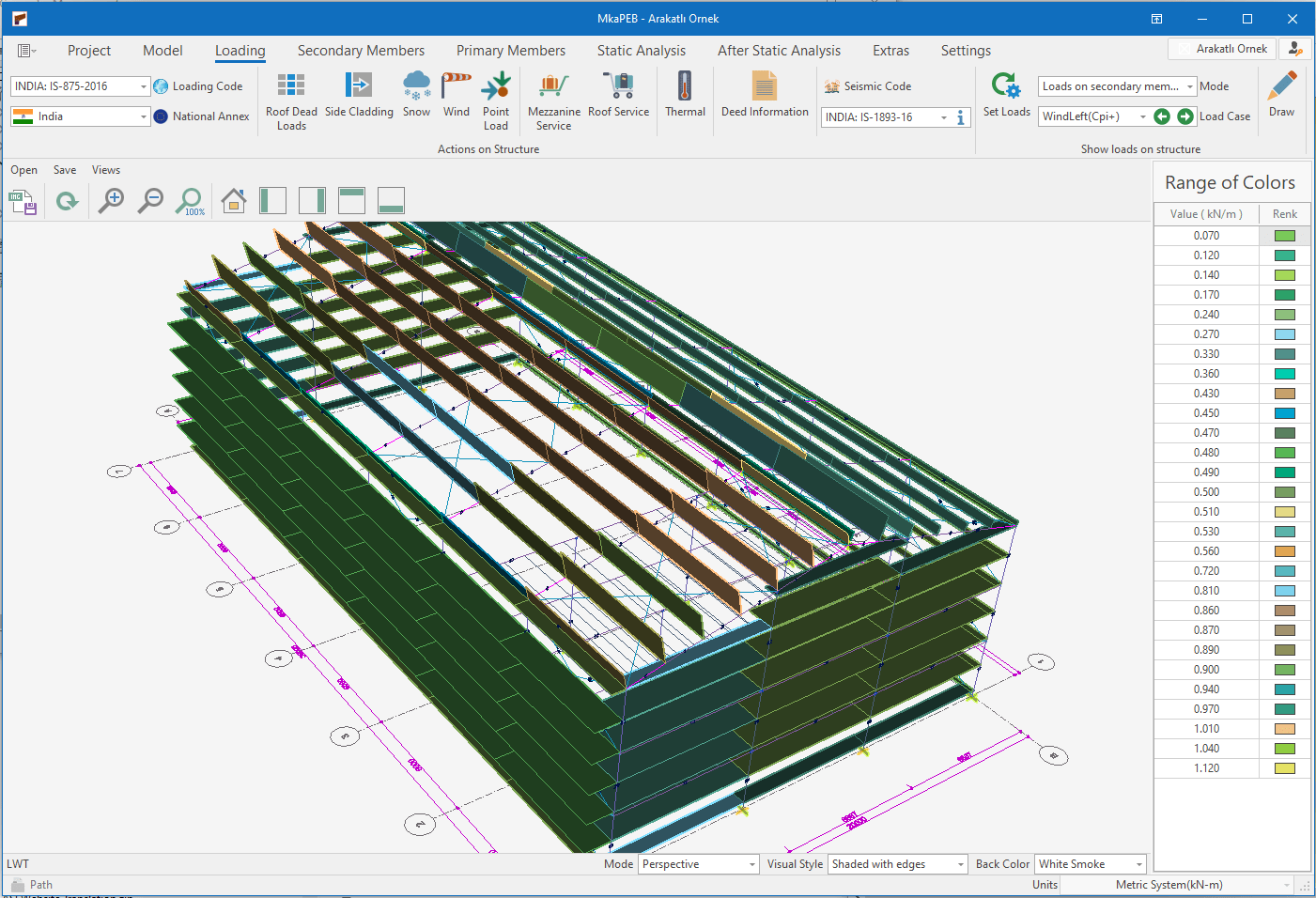Zoom in with the magnifier plus icon
The image size is (1316, 898).
[112, 200]
